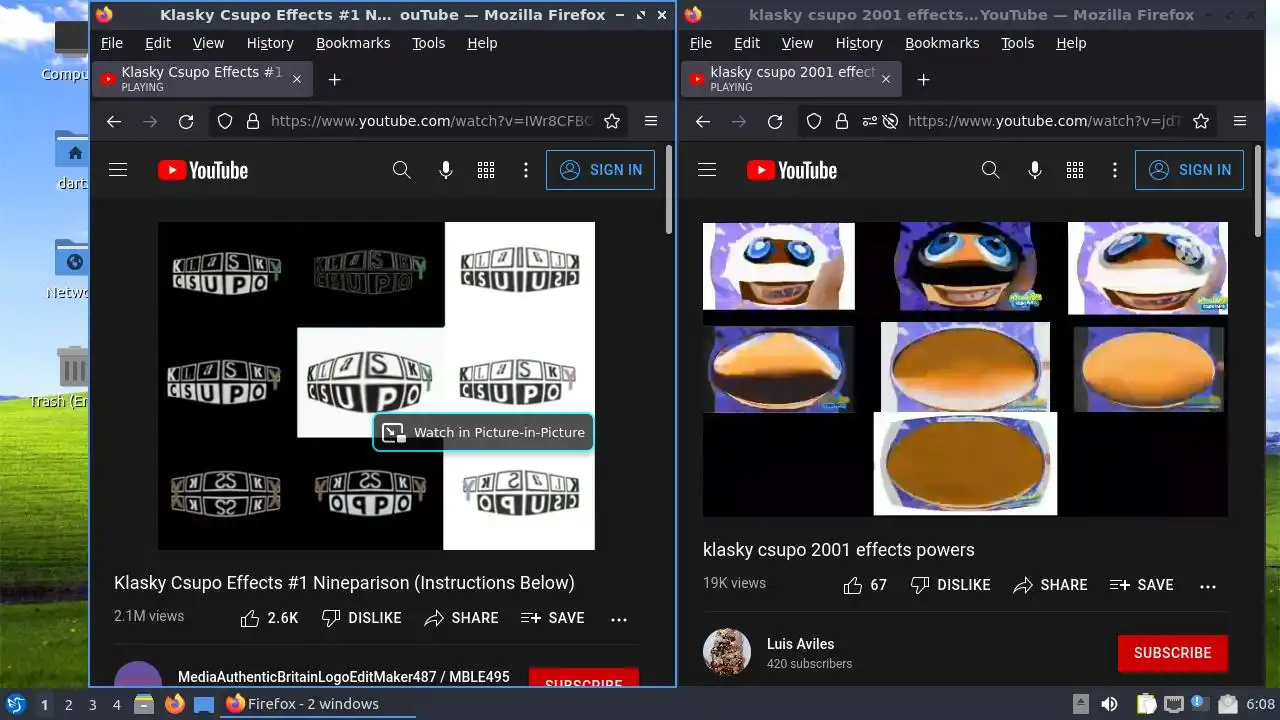Toggle Watch in Picture-in-Picture
This screenshot has width=1280, height=720.
(484, 432)
